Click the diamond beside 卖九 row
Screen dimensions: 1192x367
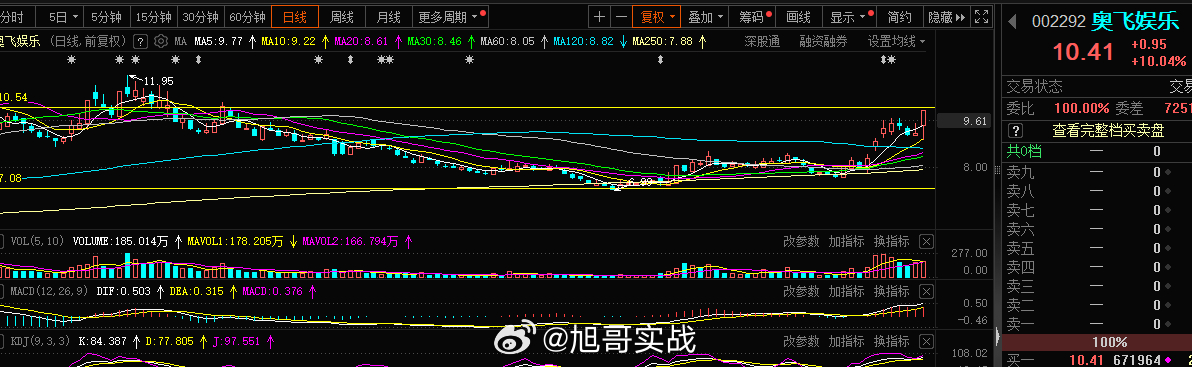pyautogui.click(x=1168, y=172)
